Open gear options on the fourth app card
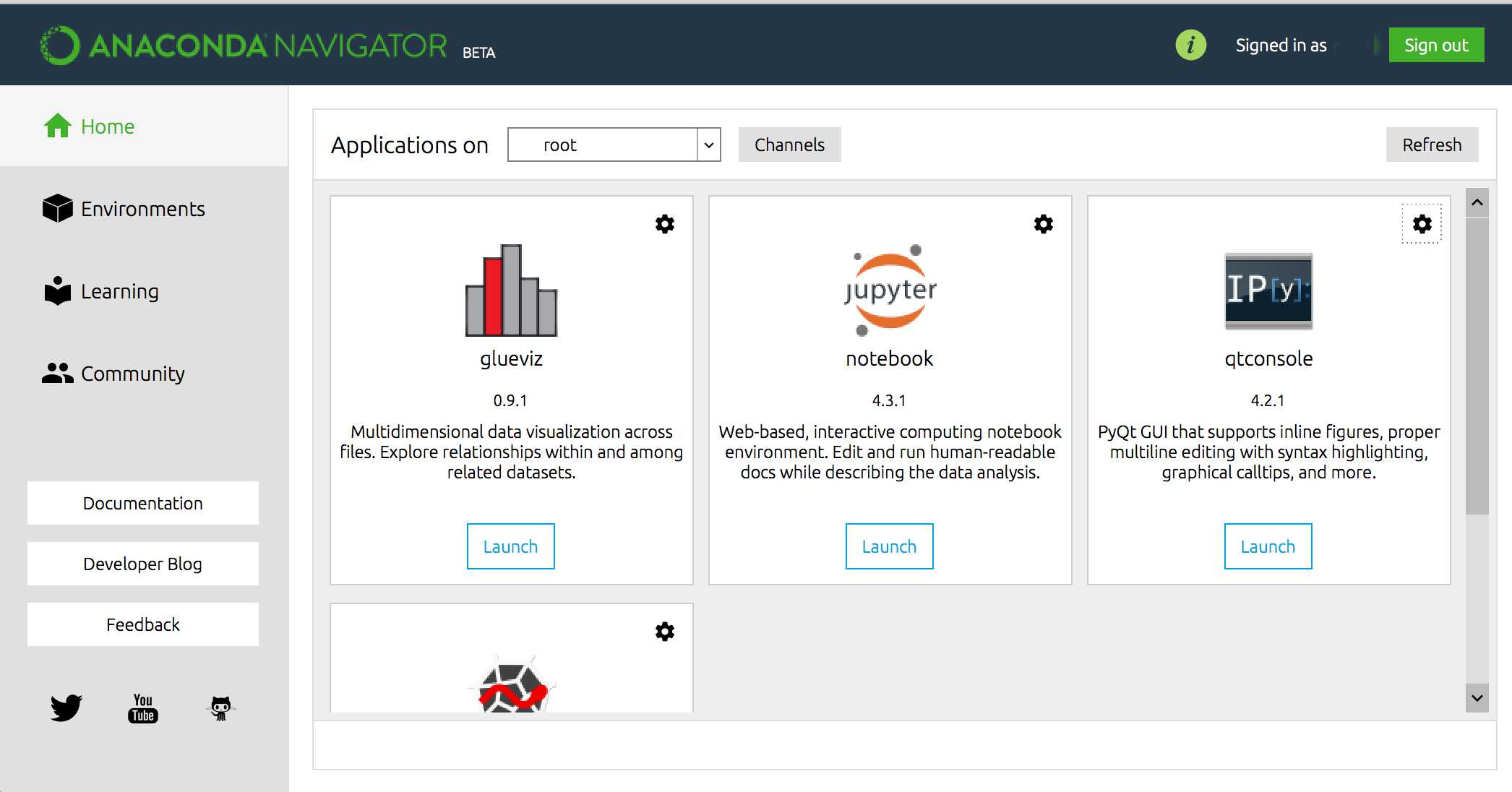 click(665, 632)
